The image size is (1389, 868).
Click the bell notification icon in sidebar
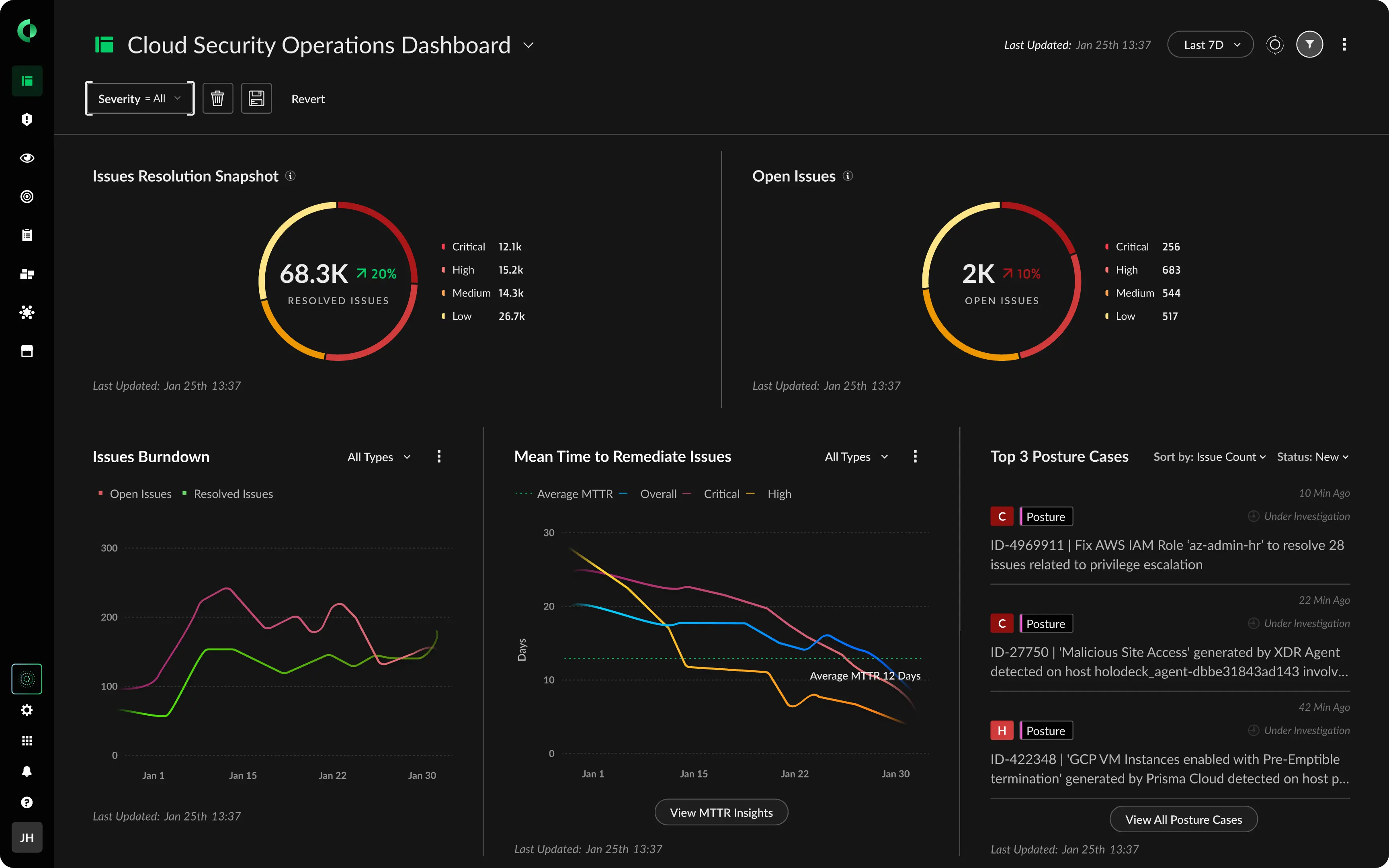[26, 772]
